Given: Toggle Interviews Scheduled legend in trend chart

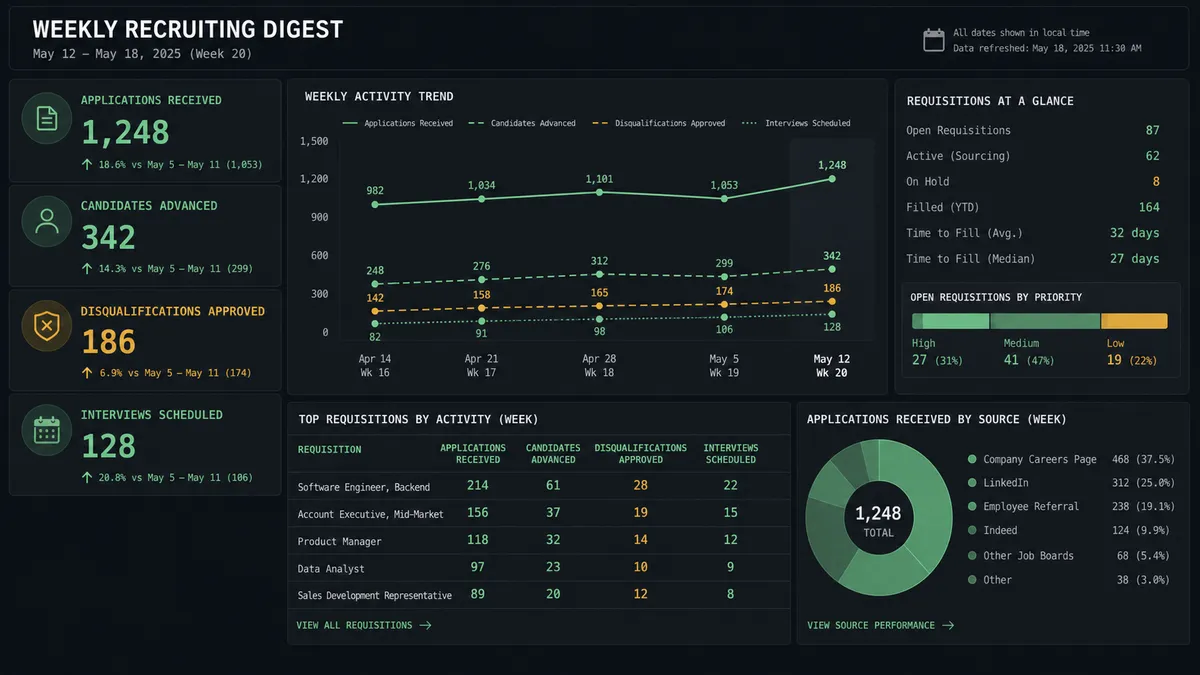Looking at the screenshot, I should pos(796,123).
